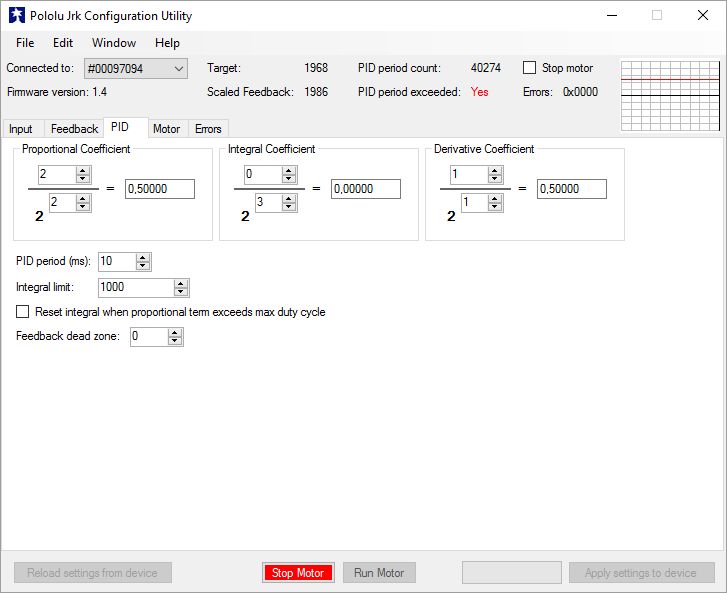
Task: Click the Integral exponent input showing 3
Action: pyautogui.click(x=268, y=203)
